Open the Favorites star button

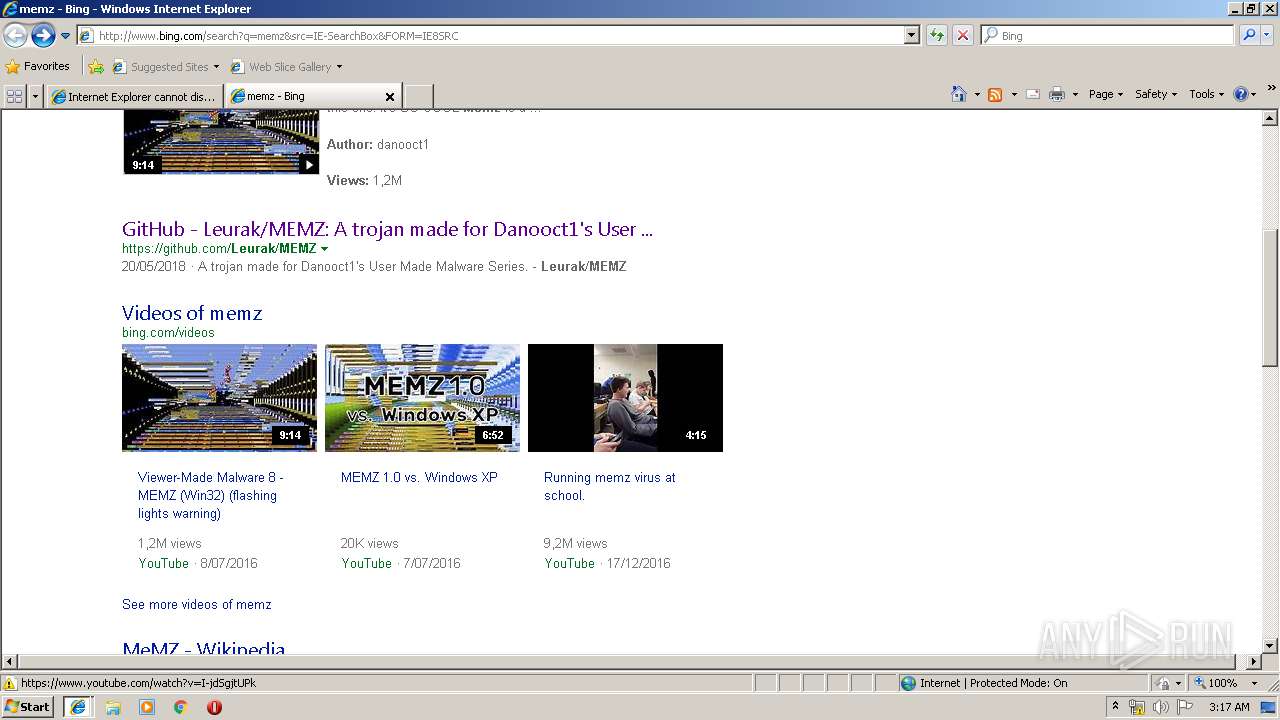pos(38,66)
